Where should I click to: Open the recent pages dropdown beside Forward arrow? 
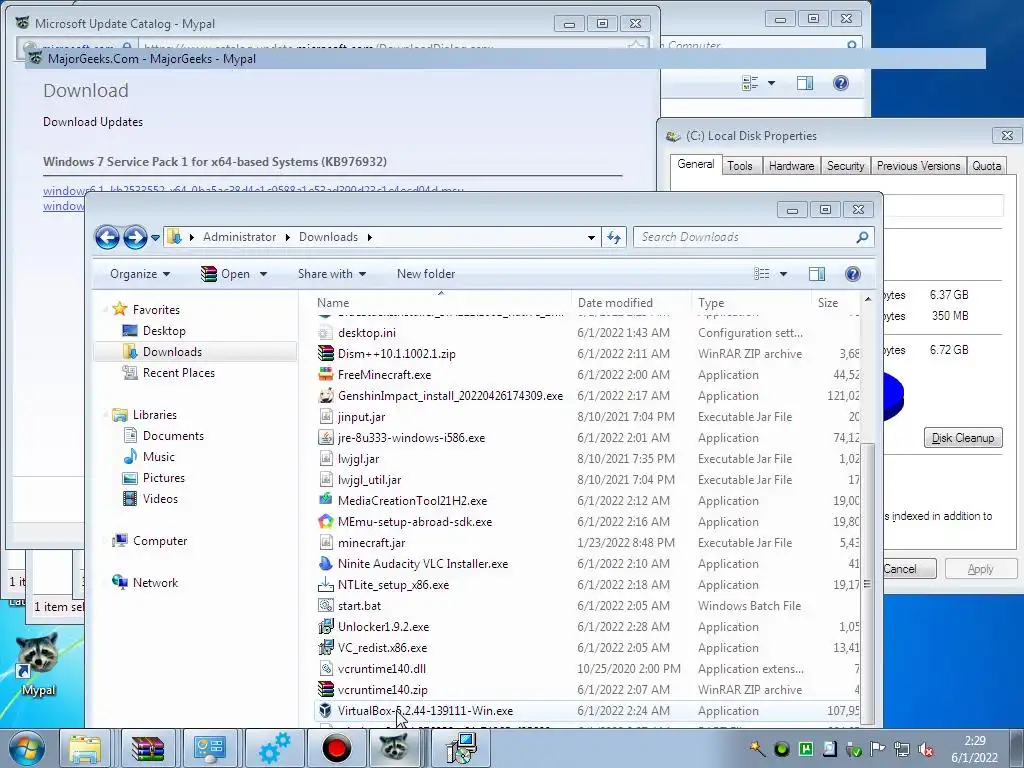point(155,238)
